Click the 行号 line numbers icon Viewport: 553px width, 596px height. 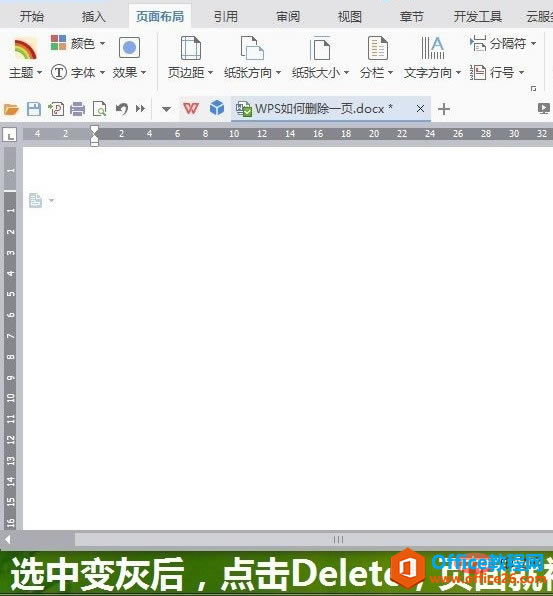[478, 72]
